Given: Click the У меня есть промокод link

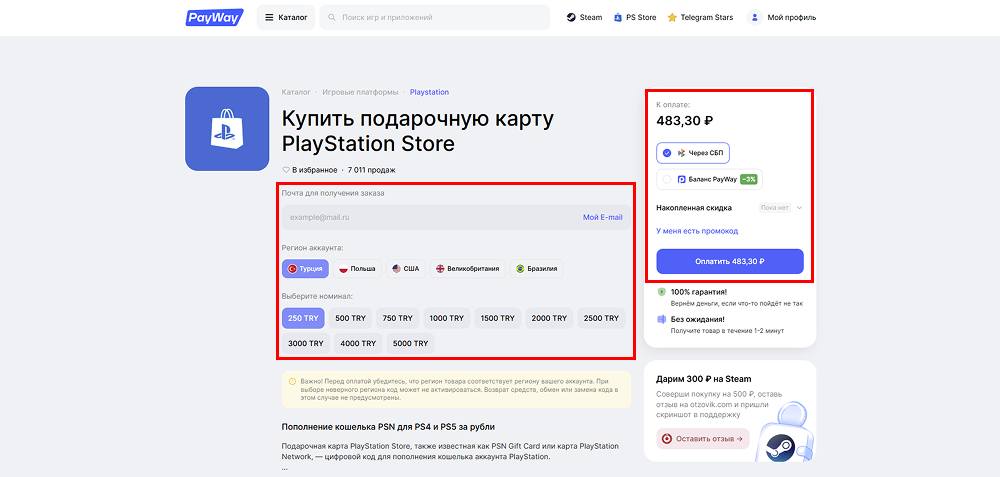Looking at the screenshot, I should (697, 231).
